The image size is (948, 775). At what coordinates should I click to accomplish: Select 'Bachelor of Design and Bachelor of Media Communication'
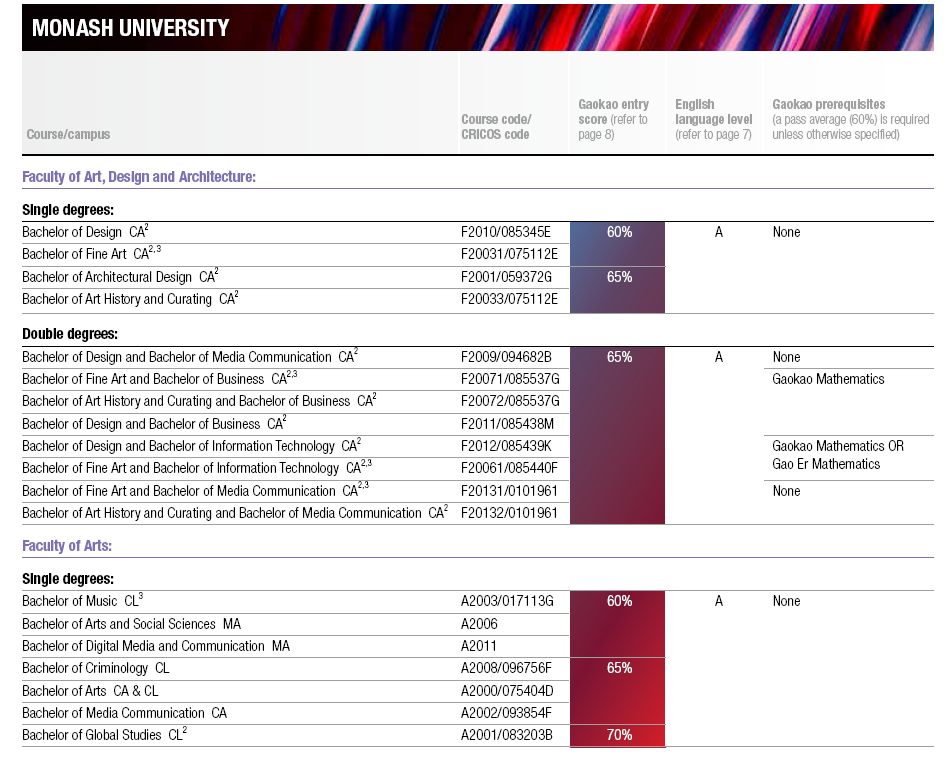[190, 357]
